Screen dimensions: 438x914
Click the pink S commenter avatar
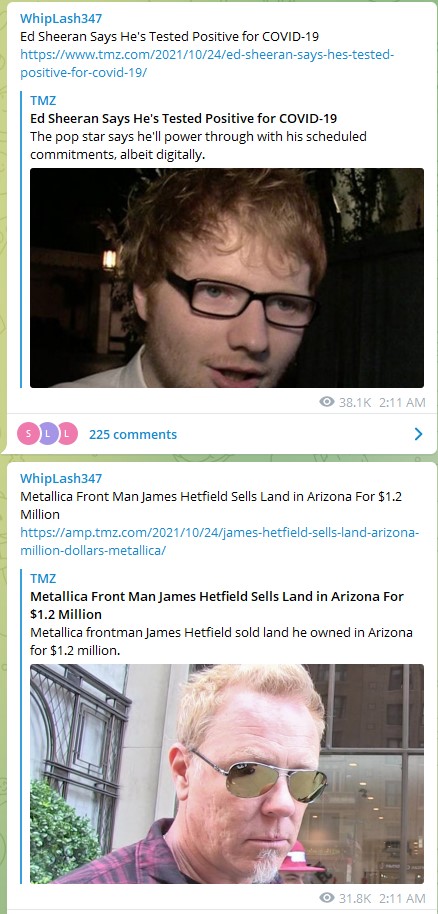28,434
